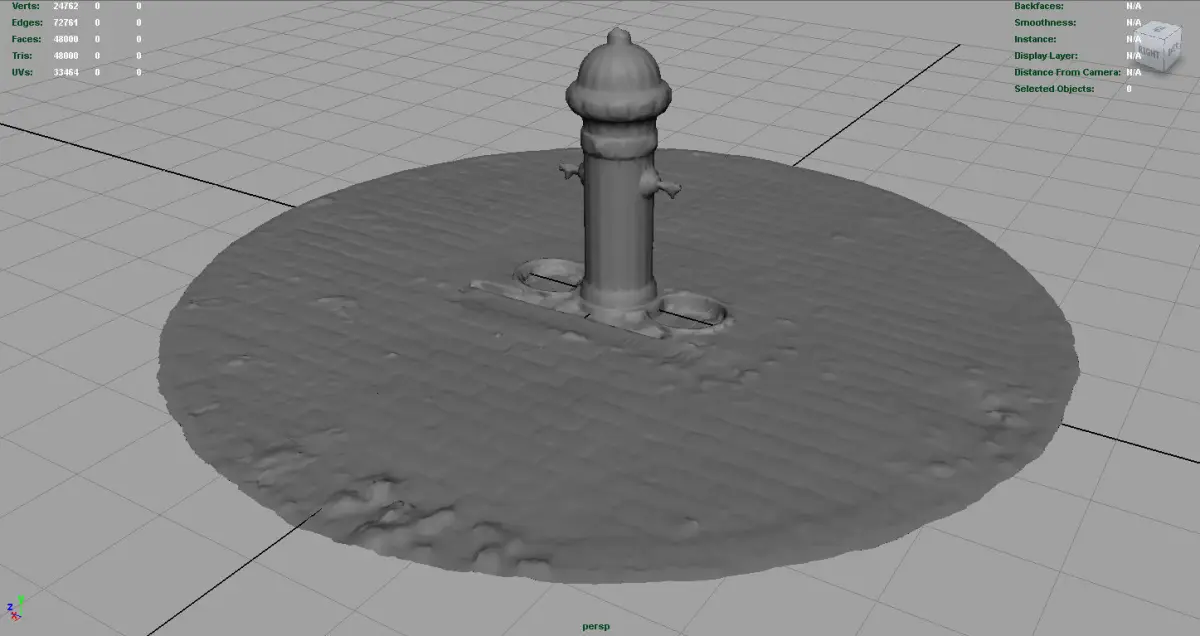
Task: Click the 'Distance From Camera:' label
Action: click(1067, 72)
